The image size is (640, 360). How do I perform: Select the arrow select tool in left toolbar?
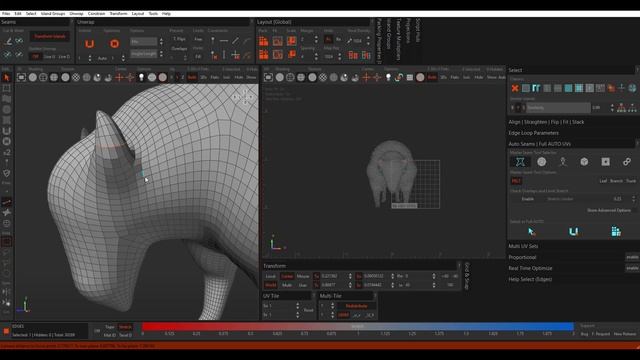click(7, 78)
